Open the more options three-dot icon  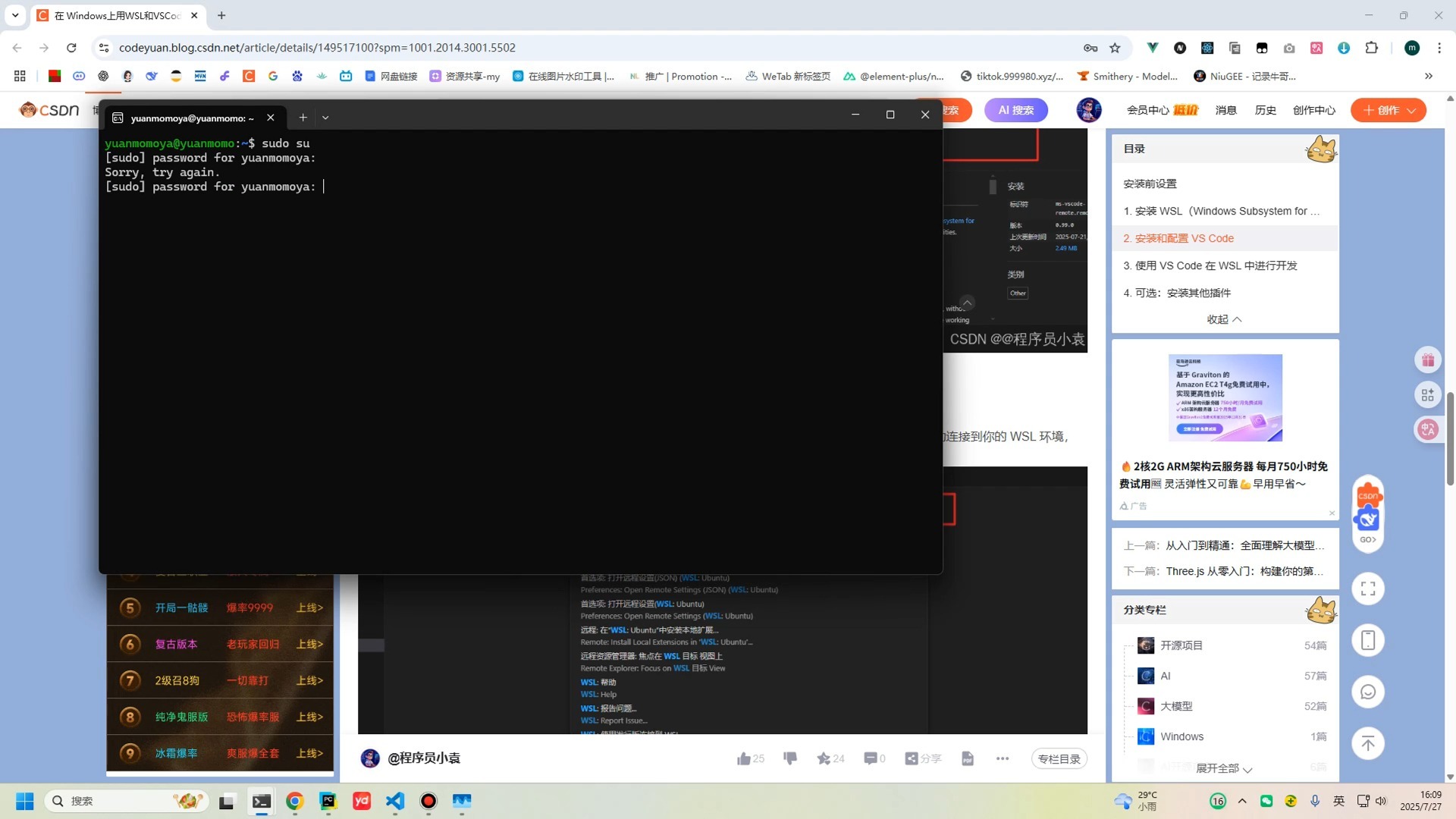click(x=1003, y=758)
